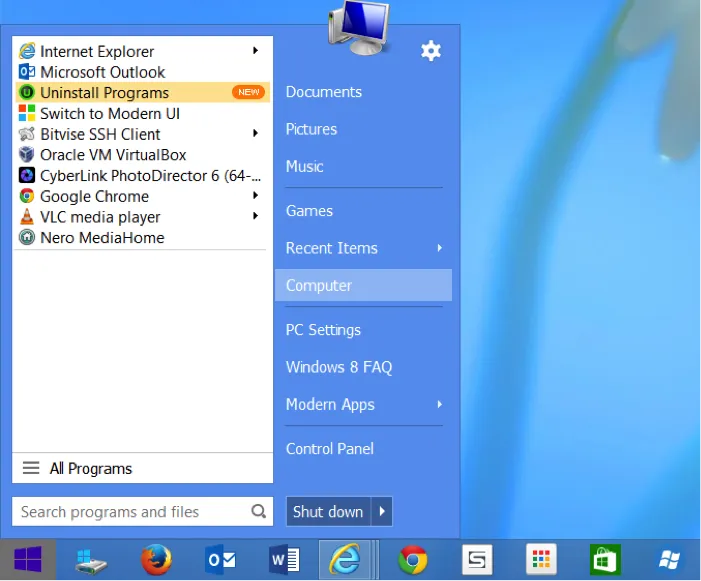The width and height of the screenshot is (701, 581).
Task: Show Internet Explorer jump list arrow
Action: click(256, 51)
